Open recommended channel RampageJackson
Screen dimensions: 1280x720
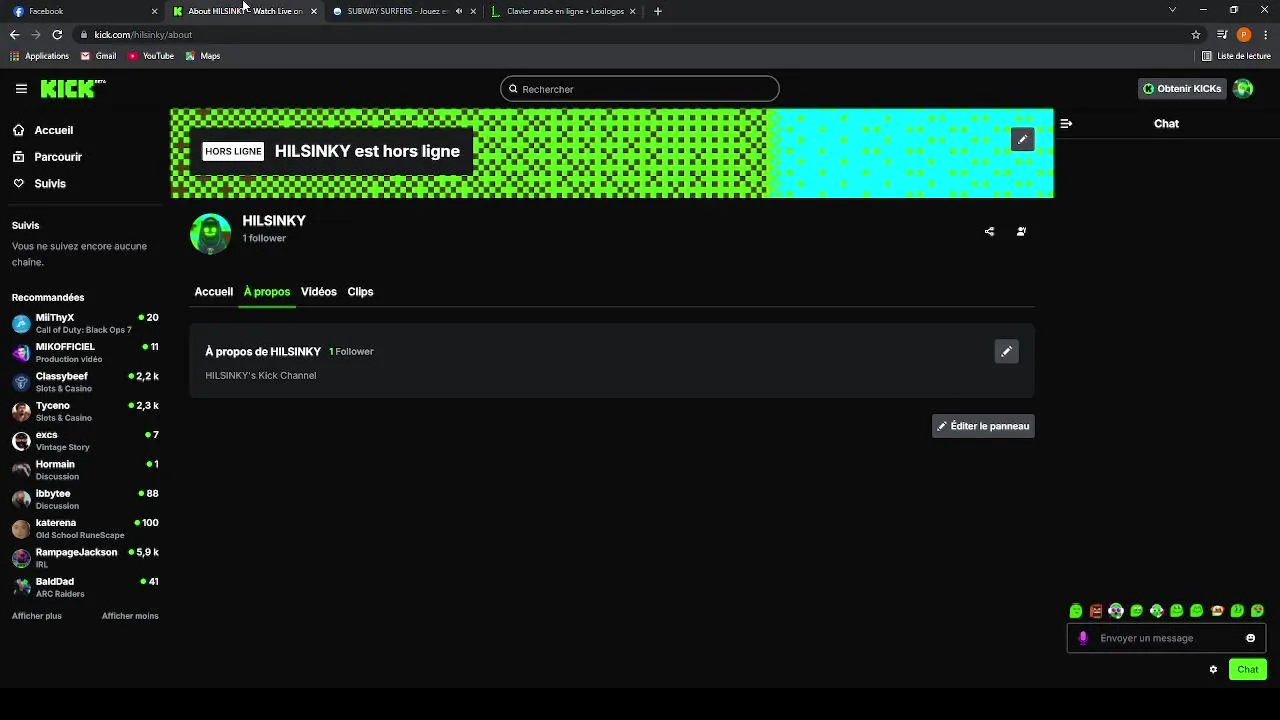[85, 558]
